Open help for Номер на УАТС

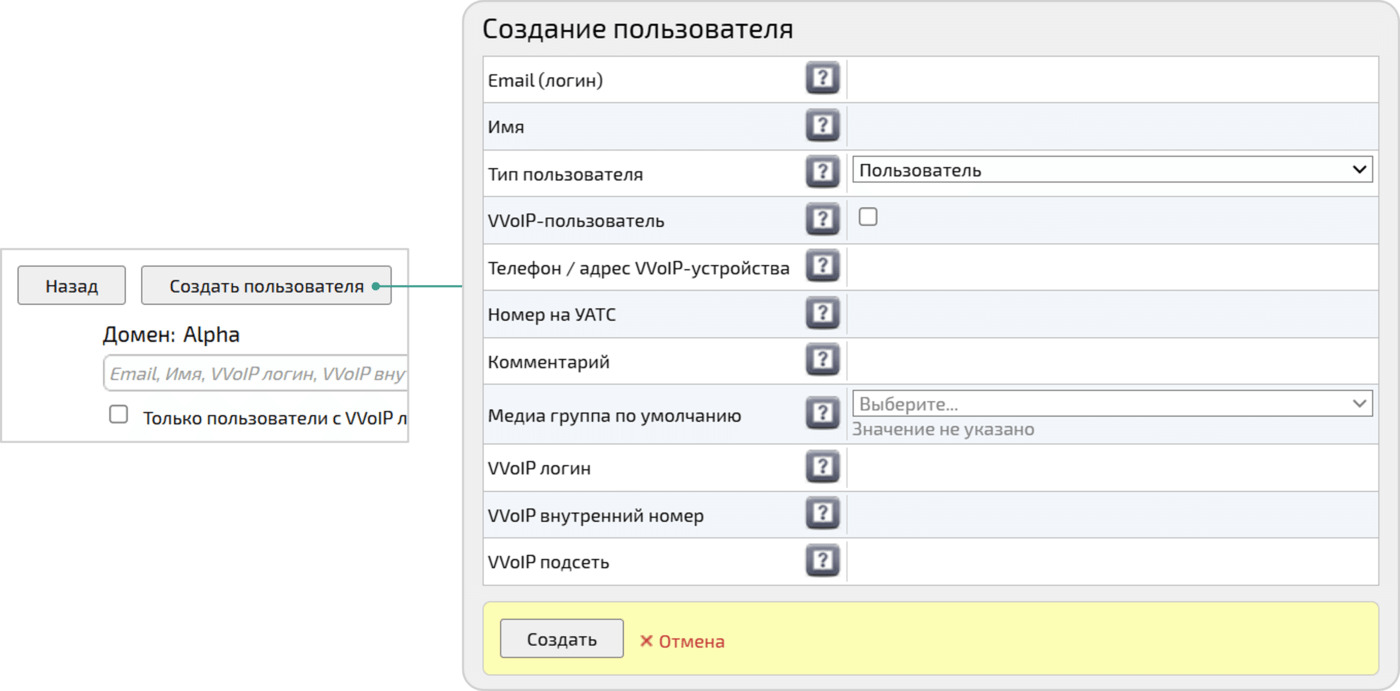(x=822, y=312)
